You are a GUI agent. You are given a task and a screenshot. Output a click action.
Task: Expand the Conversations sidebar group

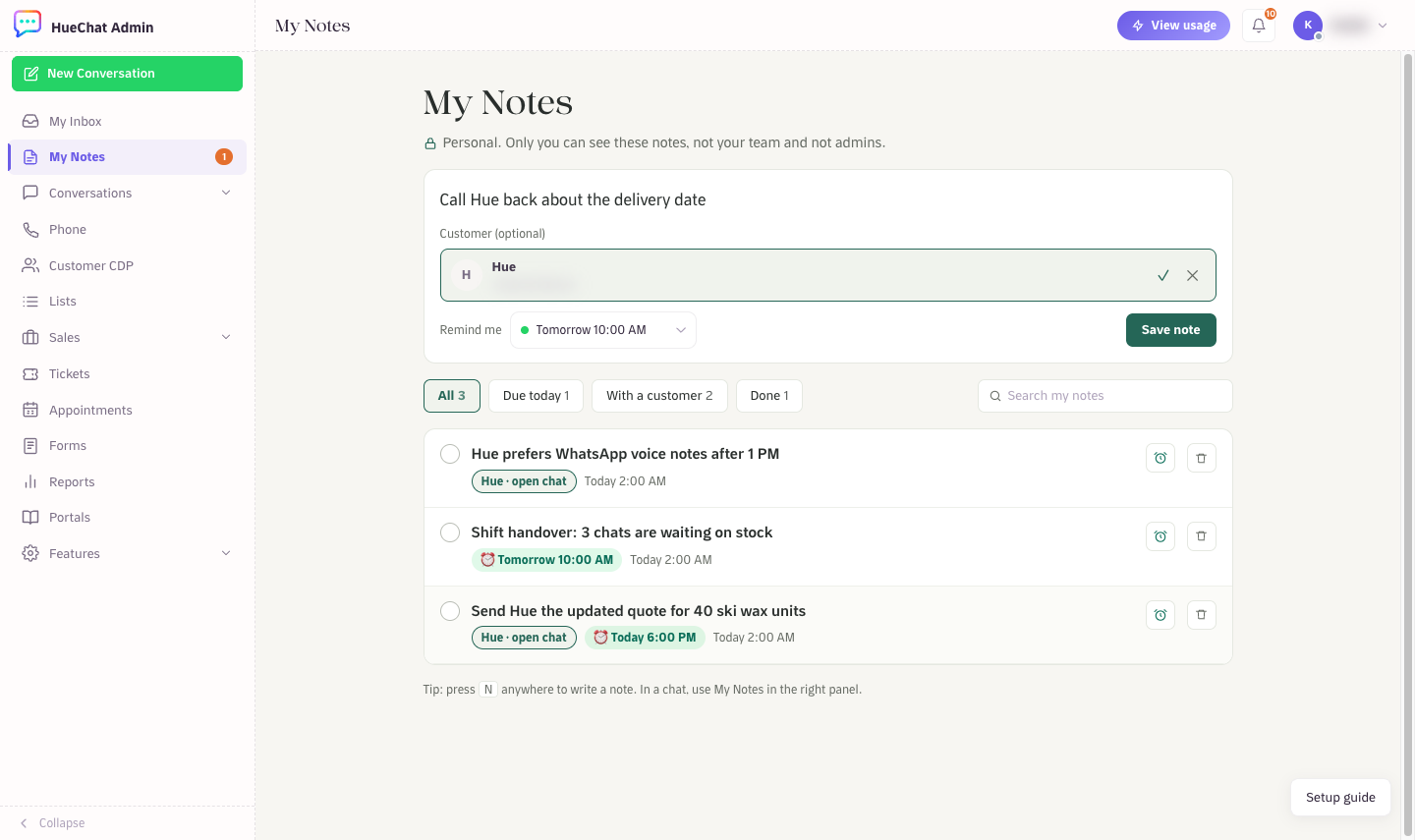tap(128, 193)
